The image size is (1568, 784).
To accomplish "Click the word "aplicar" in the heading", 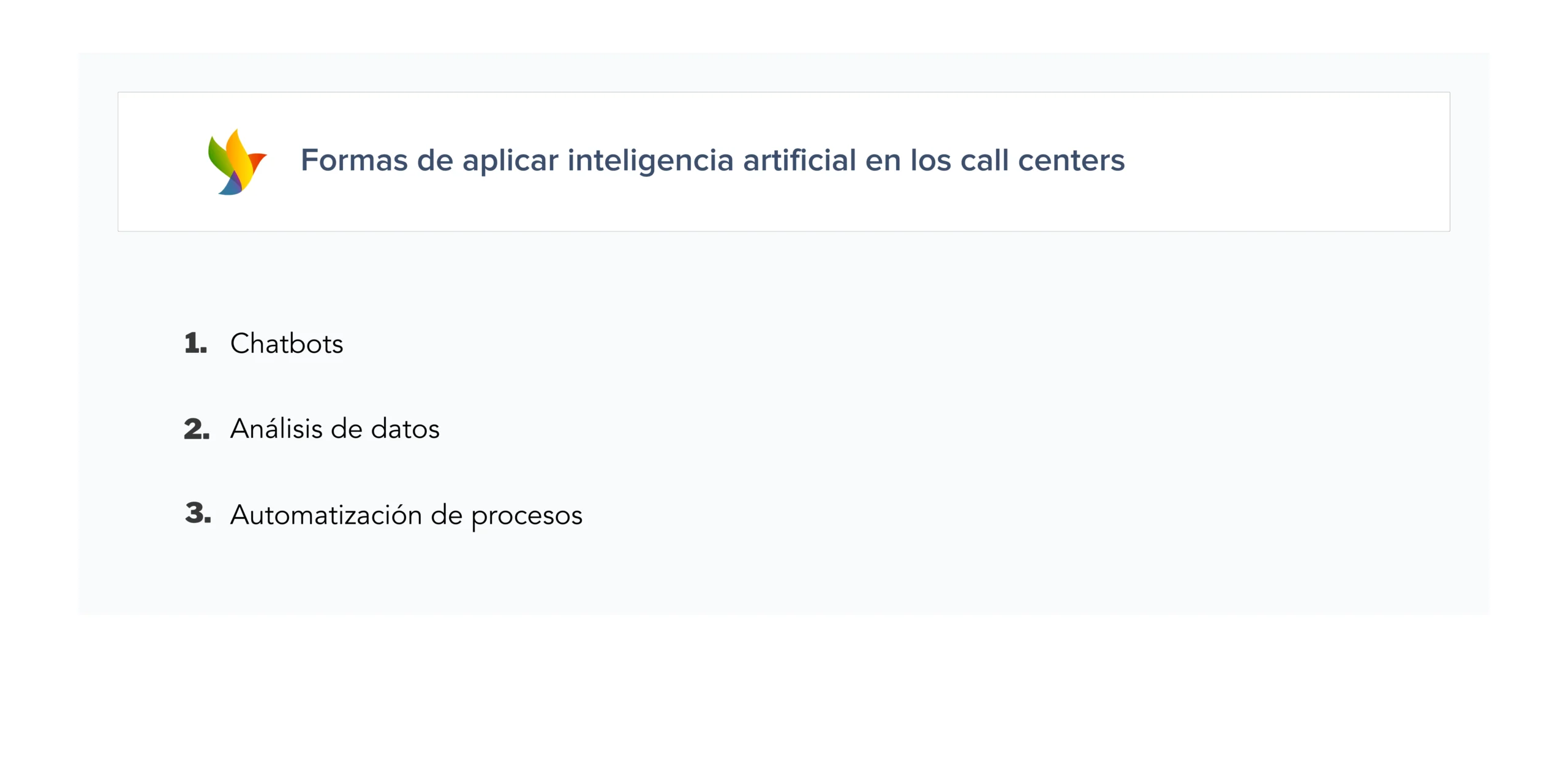I will (x=510, y=162).
